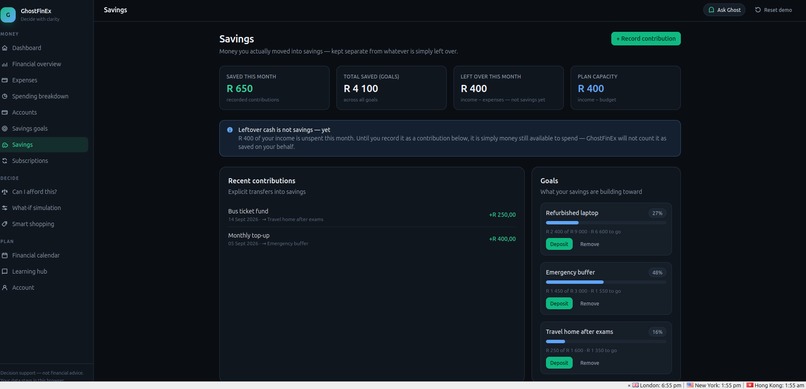
Task: Select the Total saved R 4 100 card
Action: (391, 88)
